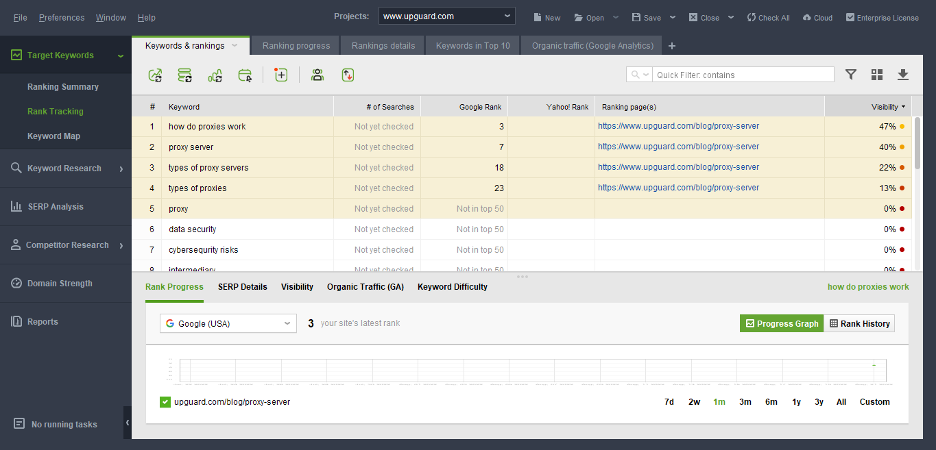
Task: Switch to the SERP Details tab
Action: click(242, 287)
